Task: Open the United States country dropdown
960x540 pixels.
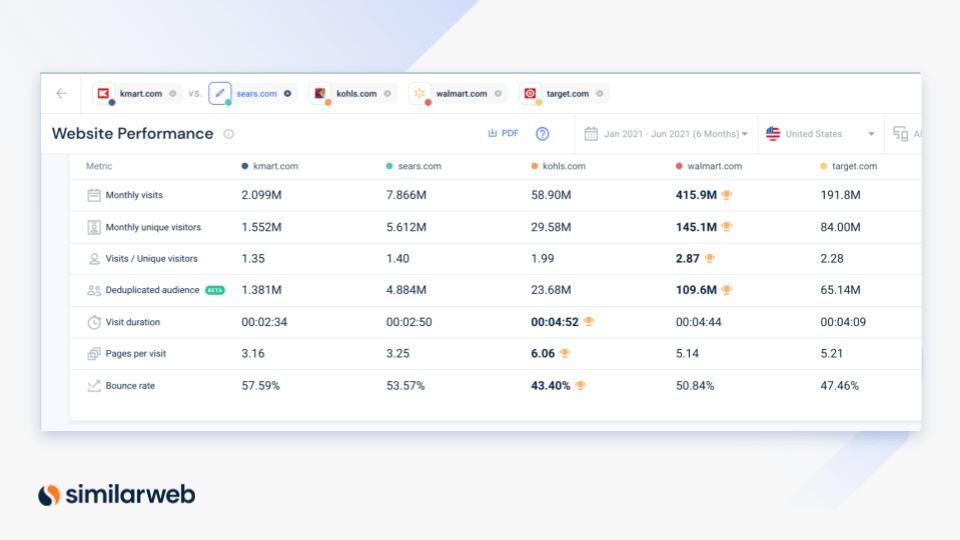Action: click(820, 133)
